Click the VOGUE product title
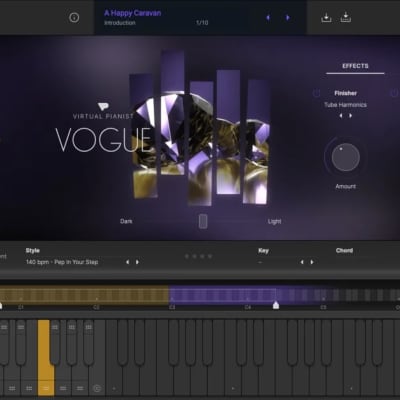Viewport: 400px width, 400px height. coord(103,140)
